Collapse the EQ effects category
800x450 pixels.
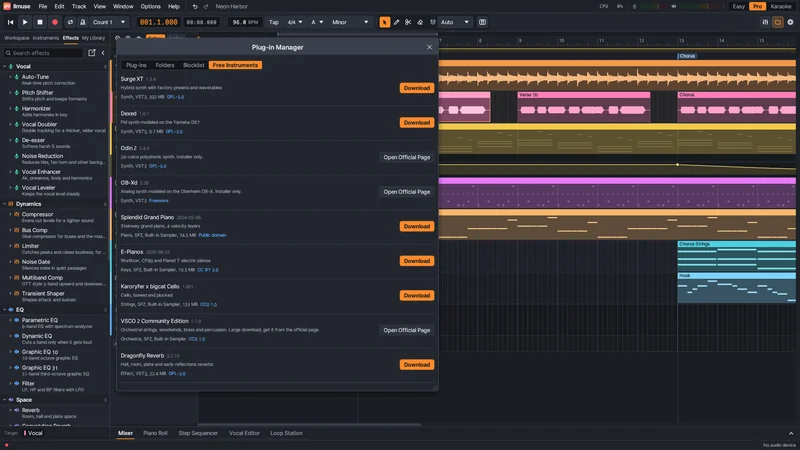click(5, 310)
